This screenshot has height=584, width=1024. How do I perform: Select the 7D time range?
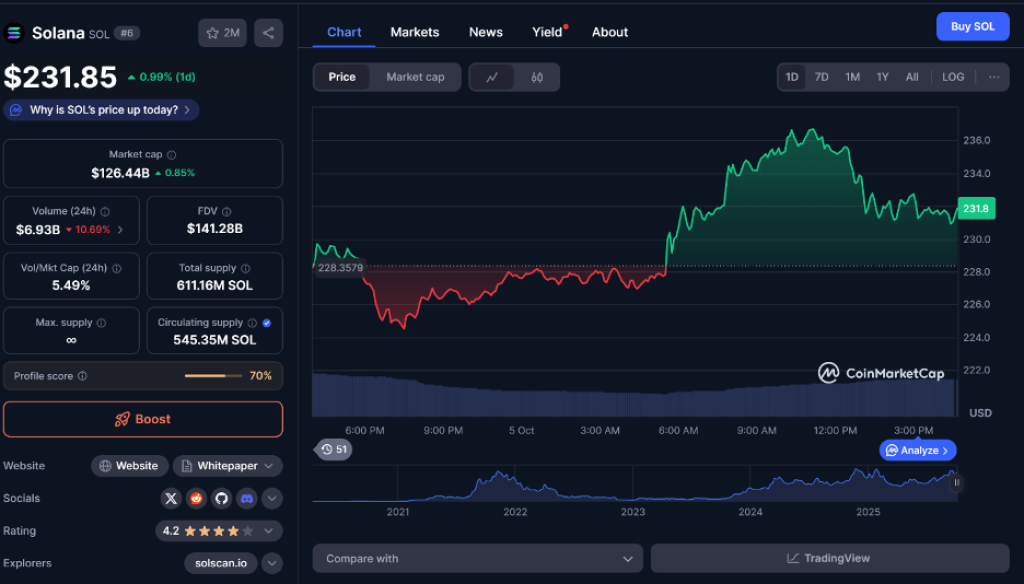tap(821, 77)
